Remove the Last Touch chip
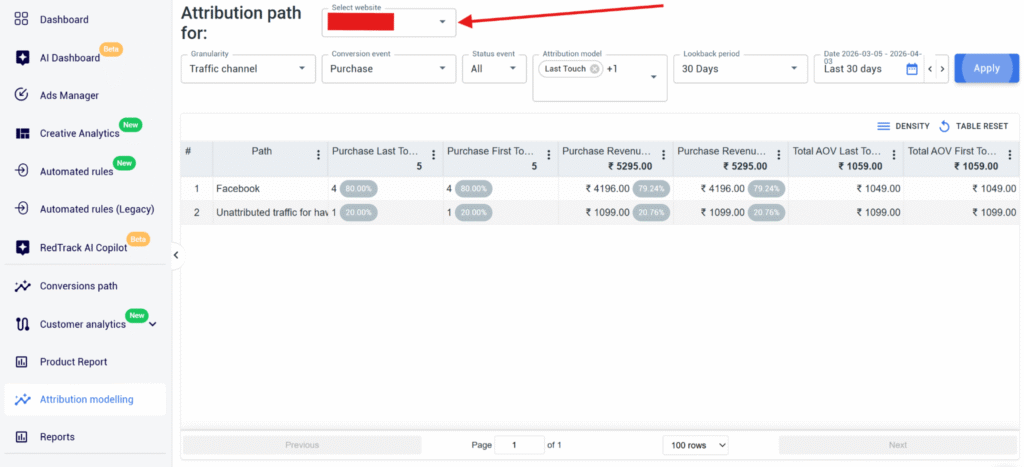 pyautogui.click(x=594, y=69)
